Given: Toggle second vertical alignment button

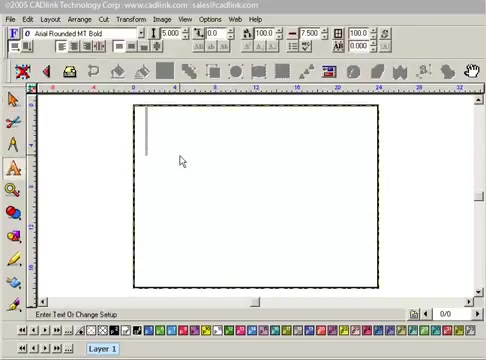Looking at the screenshot, I should (x=132, y=46).
